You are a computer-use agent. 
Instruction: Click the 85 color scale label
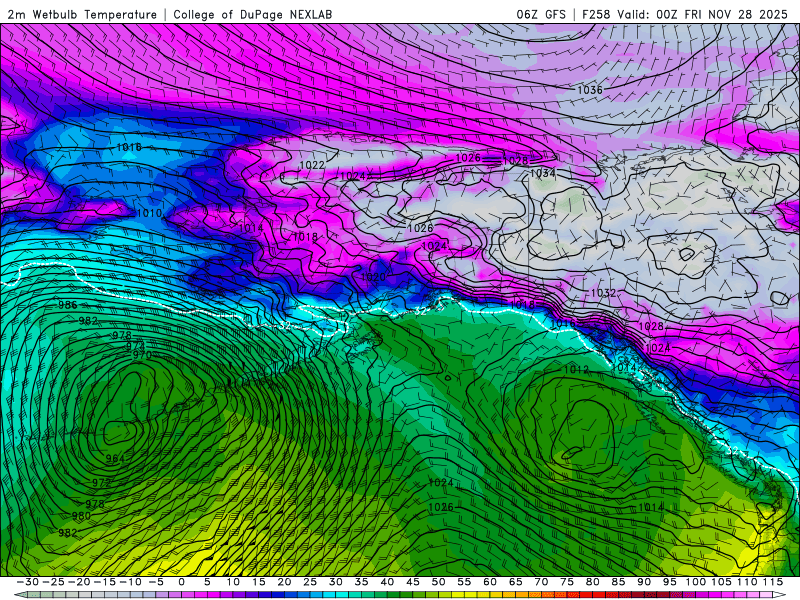[618, 582]
